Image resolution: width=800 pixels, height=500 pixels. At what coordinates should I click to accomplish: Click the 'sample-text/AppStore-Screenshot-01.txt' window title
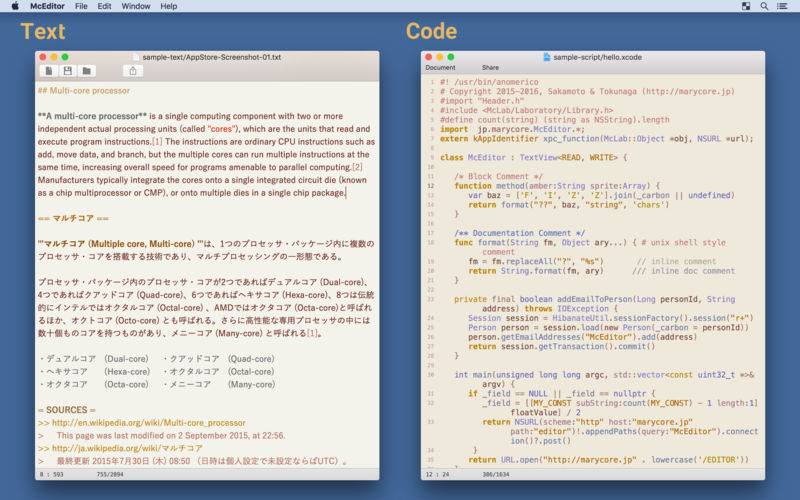(212, 57)
